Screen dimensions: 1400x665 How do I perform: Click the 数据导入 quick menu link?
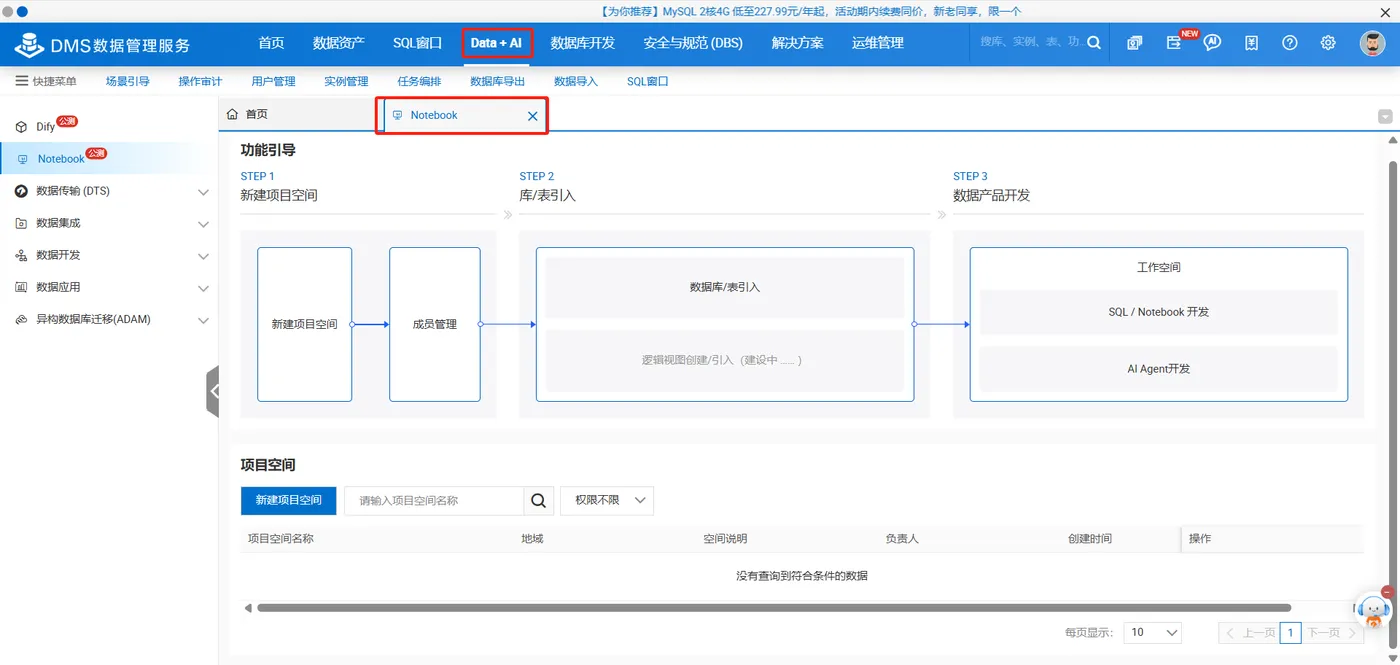point(576,81)
